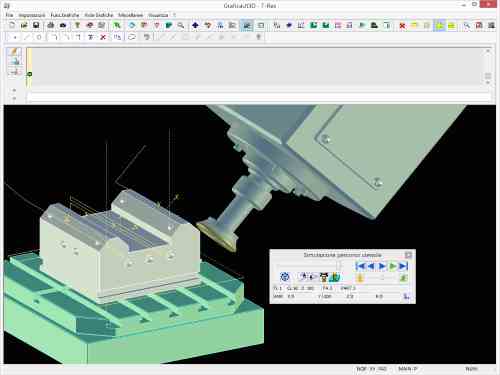The height and width of the screenshot is (375, 500).
Task: Click the red X delete icon in drawing toolbar
Action: (x=103, y=37)
